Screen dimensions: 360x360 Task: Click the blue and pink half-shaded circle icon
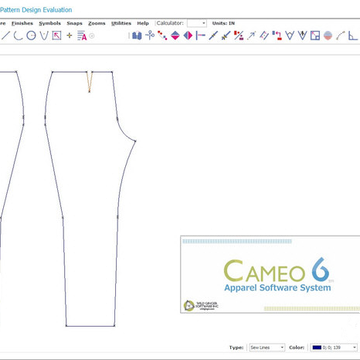(x=328, y=36)
